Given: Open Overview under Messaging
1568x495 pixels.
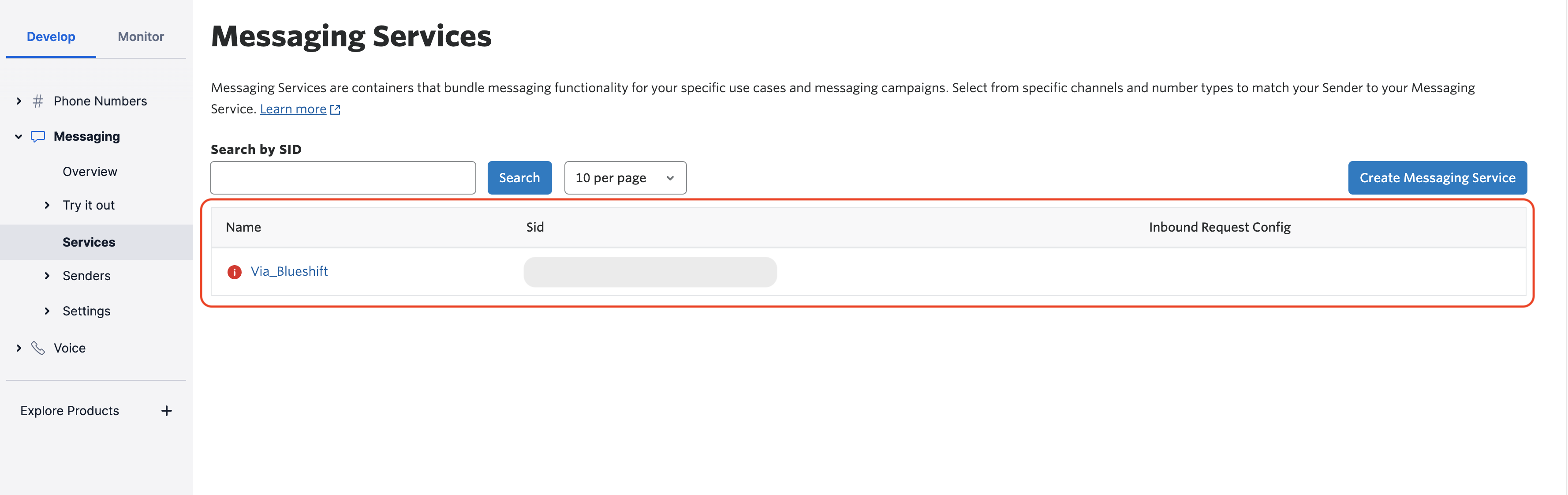Looking at the screenshot, I should 90,172.
